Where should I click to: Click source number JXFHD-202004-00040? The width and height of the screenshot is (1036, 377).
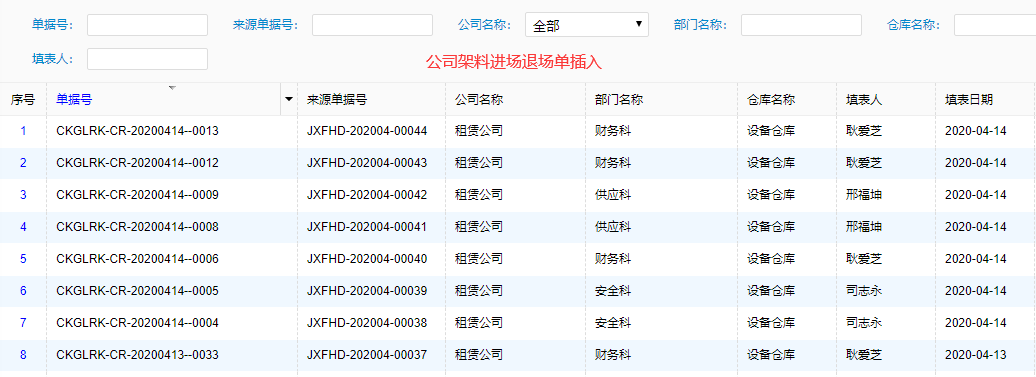click(367, 258)
